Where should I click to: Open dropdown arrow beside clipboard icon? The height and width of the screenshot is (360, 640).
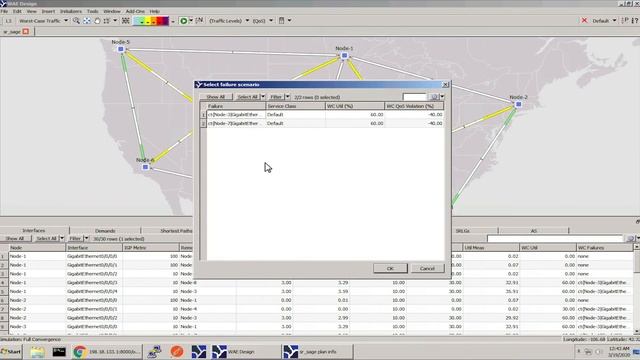tap(289, 21)
